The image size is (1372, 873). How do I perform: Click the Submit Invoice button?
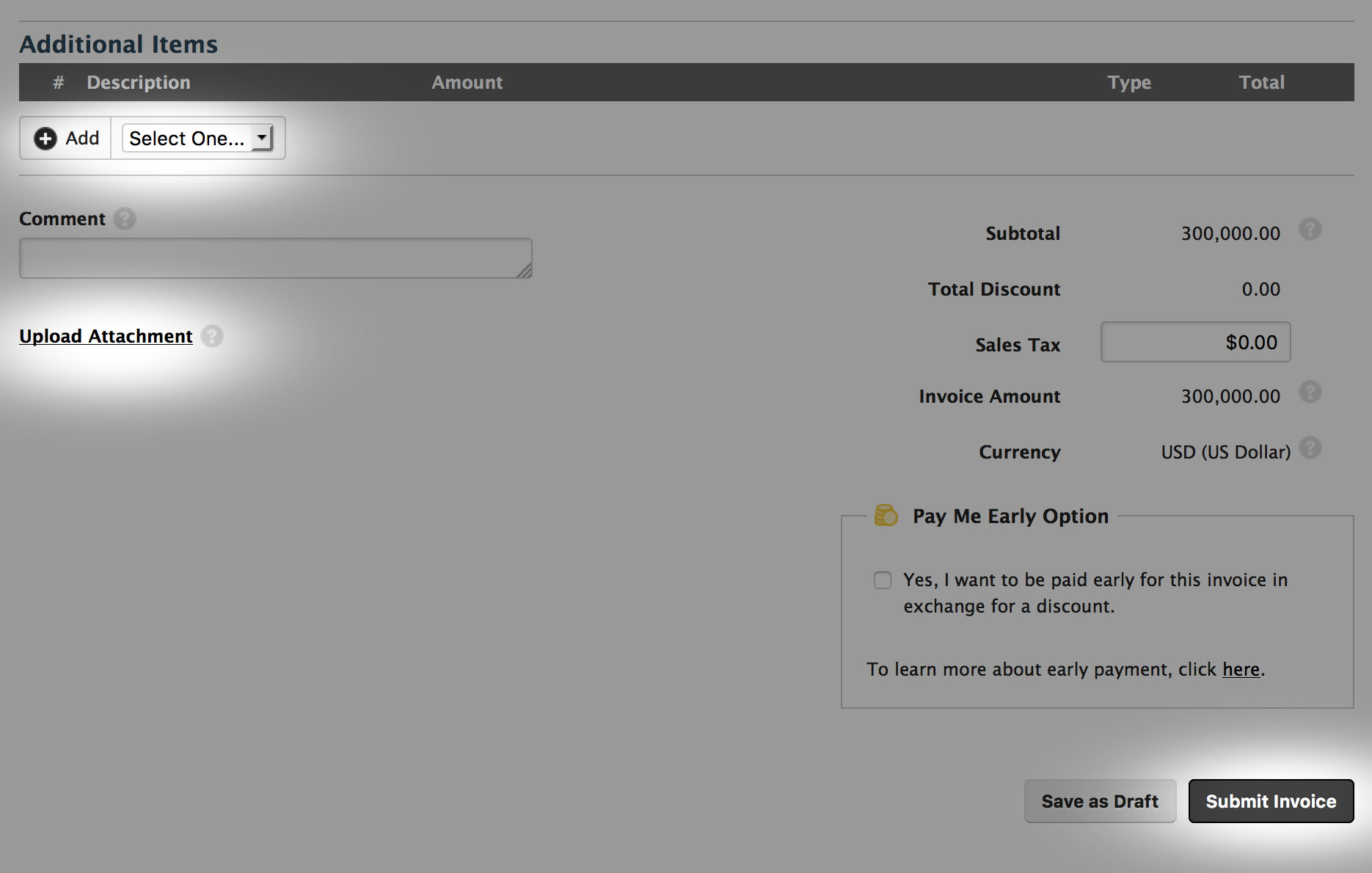1271,801
